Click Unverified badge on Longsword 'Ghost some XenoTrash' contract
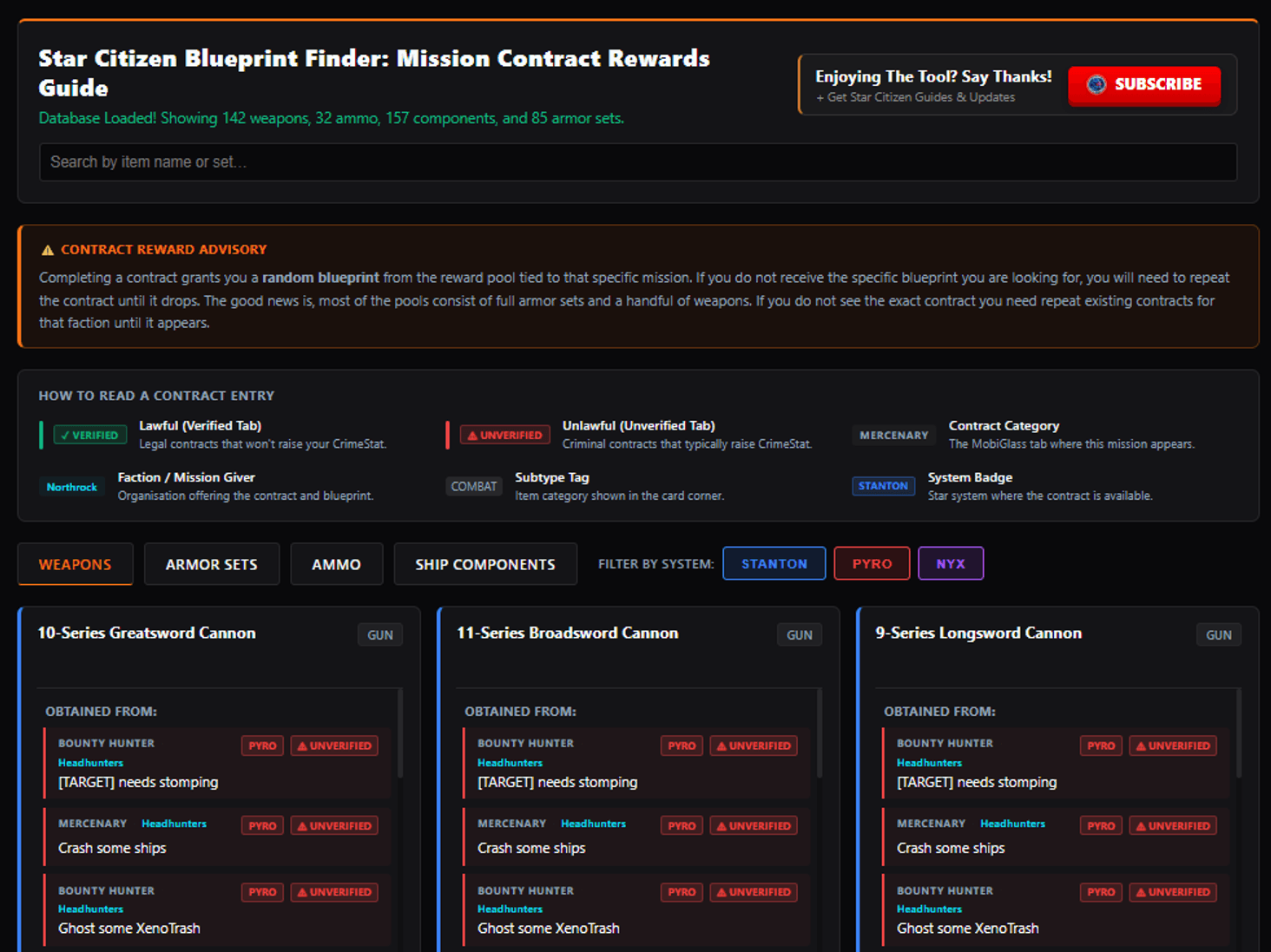The width and height of the screenshot is (1271, 952). (1173, 892)
